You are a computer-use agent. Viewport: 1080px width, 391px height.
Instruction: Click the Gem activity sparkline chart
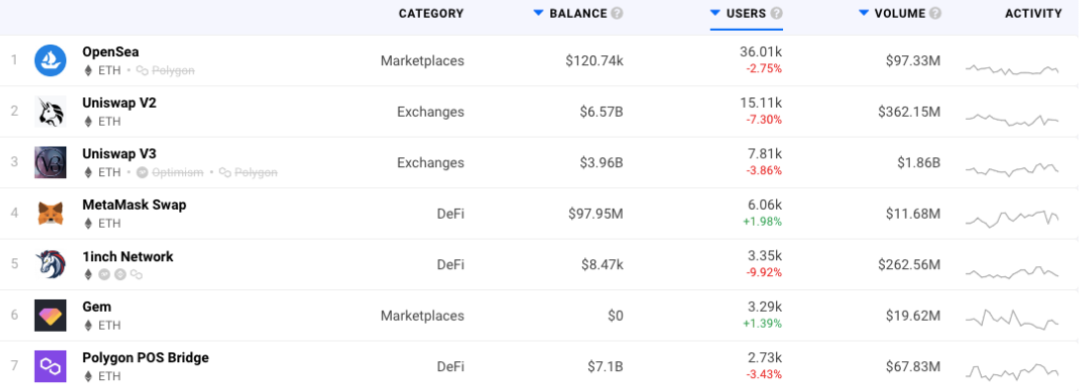1012,319
